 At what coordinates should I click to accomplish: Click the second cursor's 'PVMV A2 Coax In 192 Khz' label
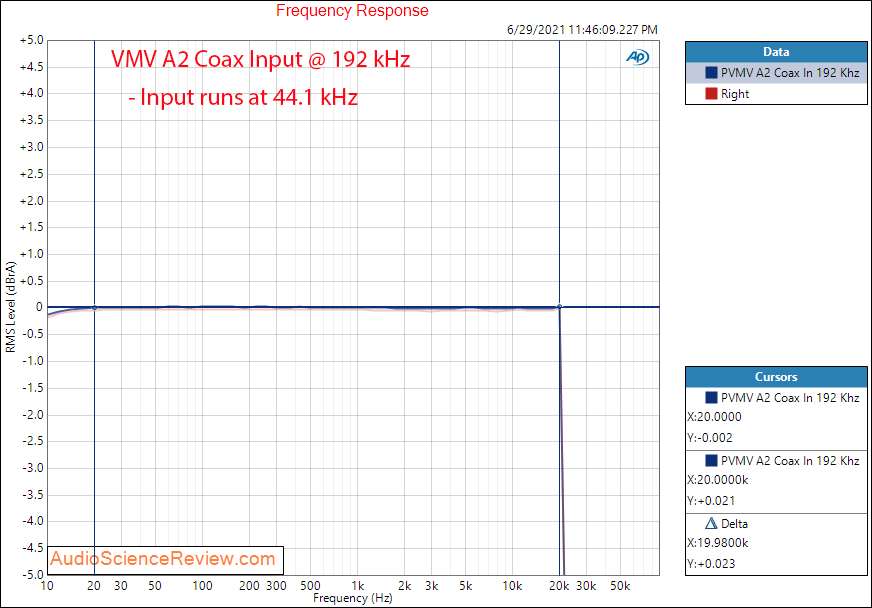click(790, 461)
